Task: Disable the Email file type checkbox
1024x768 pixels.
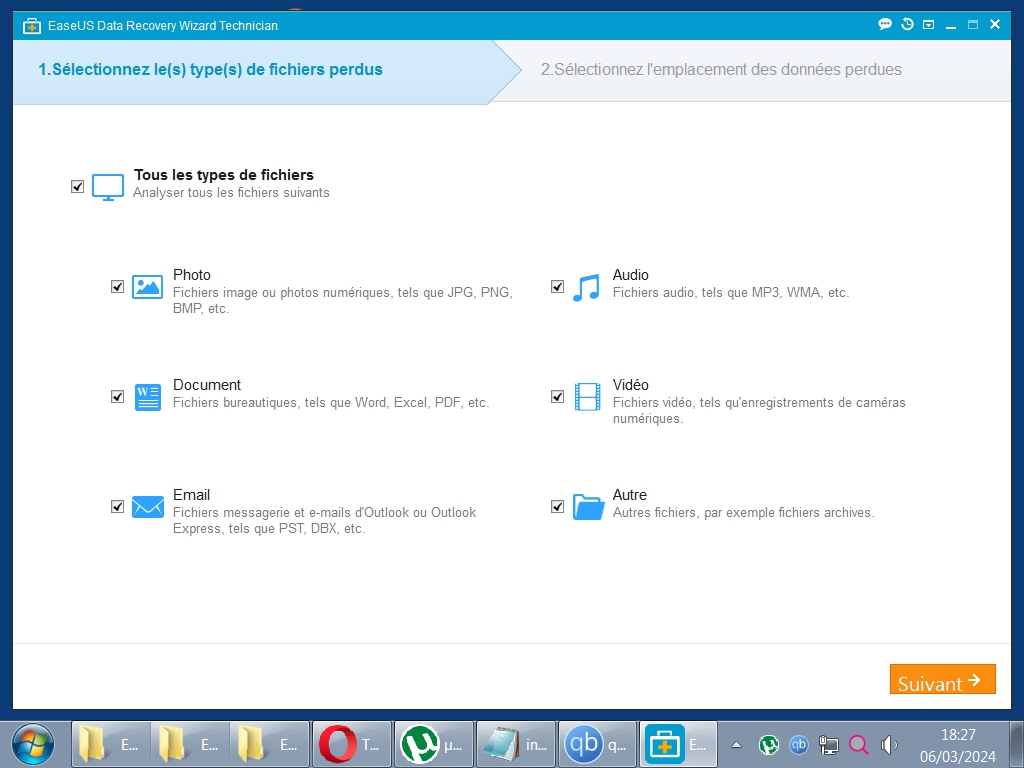Action: 118,507
